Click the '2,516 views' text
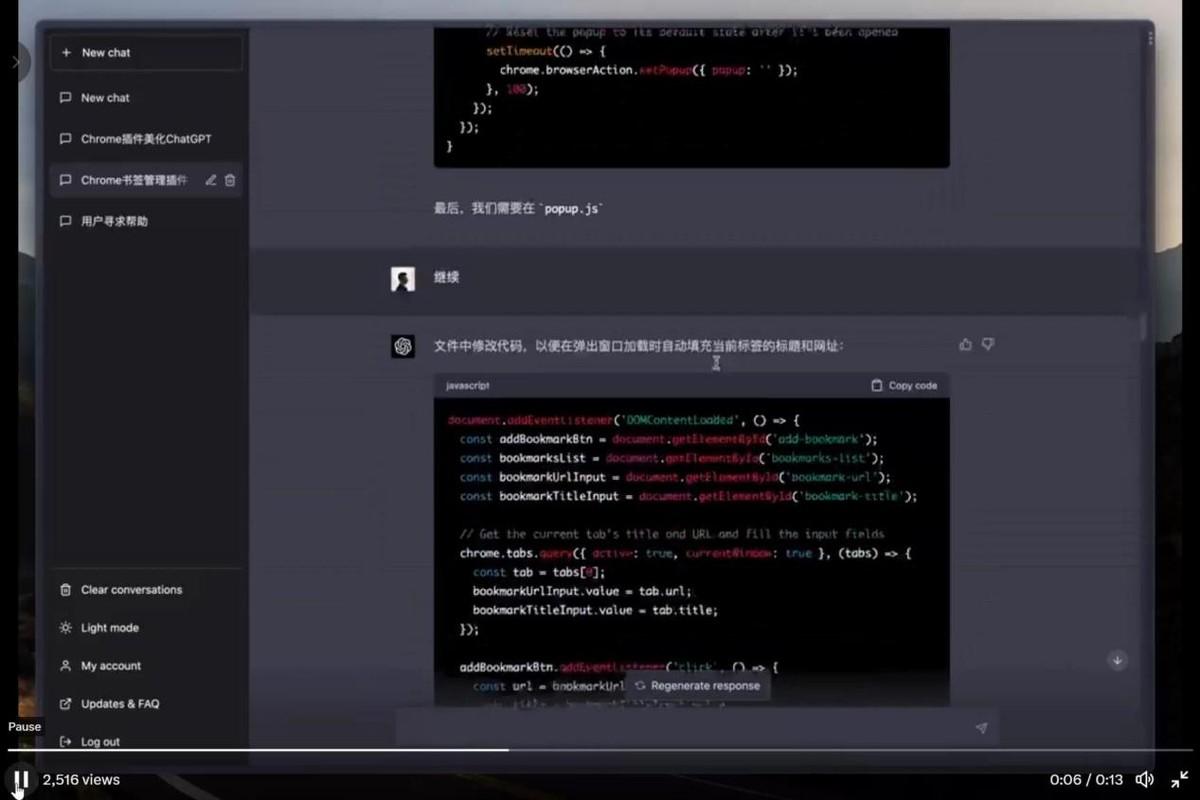1200x800 pixels. [x=81, y=780]
